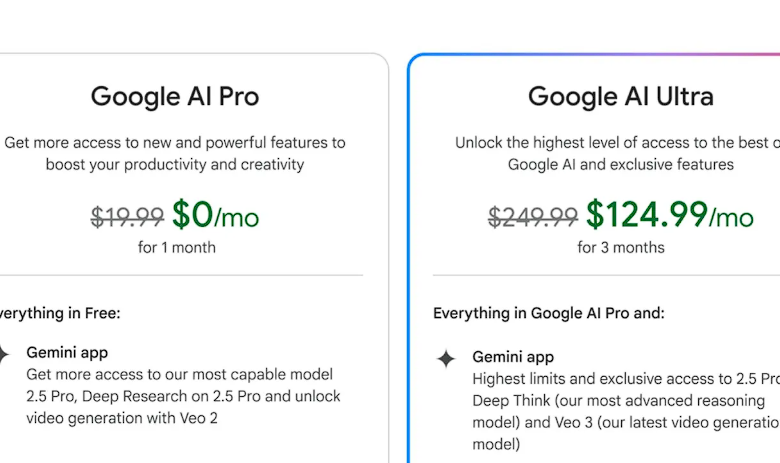Viewport: 780px width, 463px height.
Task: Click Gemini app title in Pro card
Action: [x=67, y=353]
